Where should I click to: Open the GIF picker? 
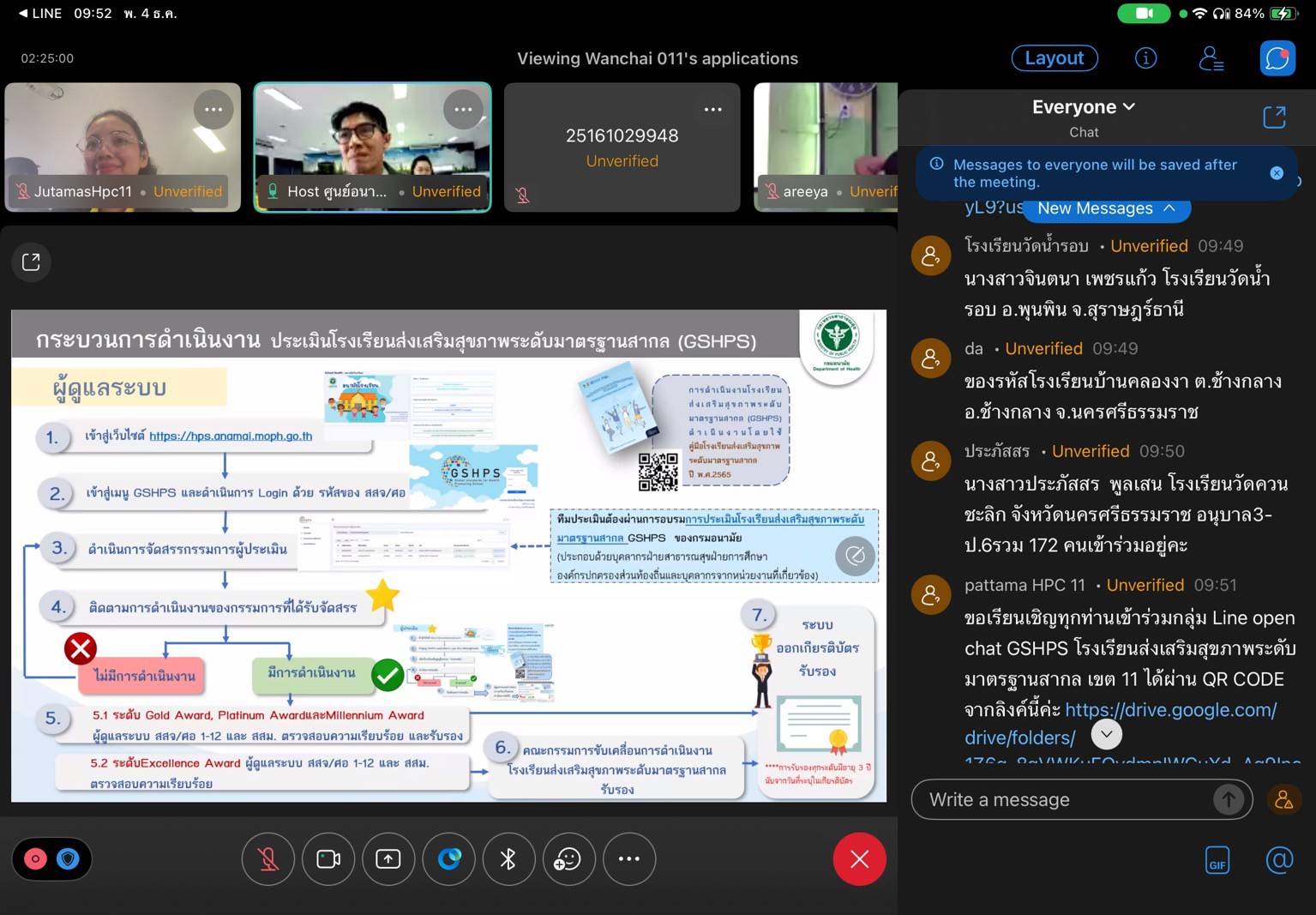click(1217, 859)
